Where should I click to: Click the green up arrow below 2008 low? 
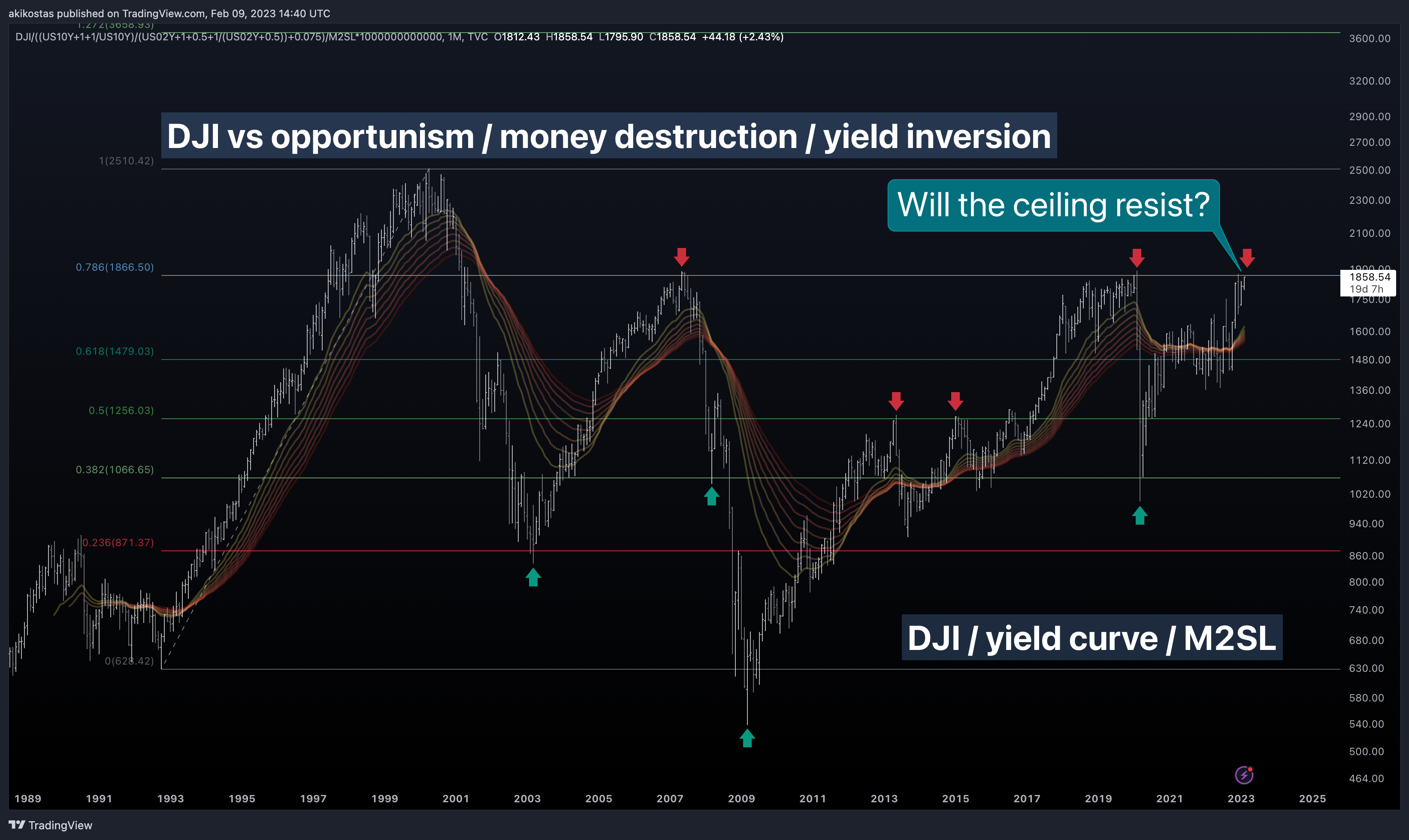coord(711,496)
